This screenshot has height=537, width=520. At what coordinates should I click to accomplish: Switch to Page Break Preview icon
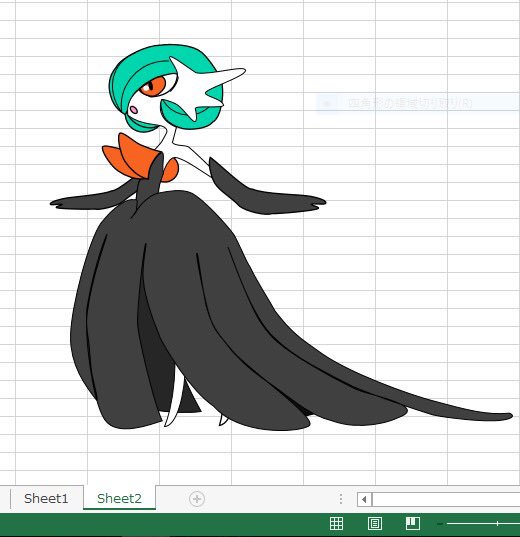(x=413, y=523)
